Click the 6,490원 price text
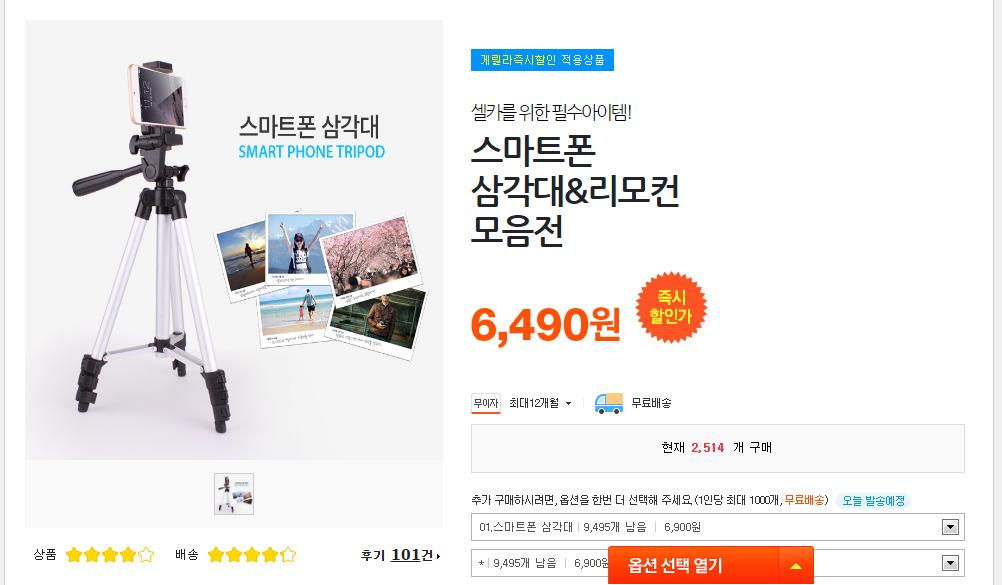The width and height of the screenshot is (1002, 585). (546, 325)
